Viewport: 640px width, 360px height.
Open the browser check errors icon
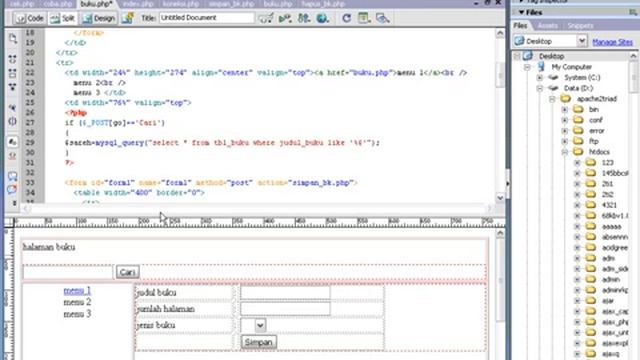(x=266, y=18)
